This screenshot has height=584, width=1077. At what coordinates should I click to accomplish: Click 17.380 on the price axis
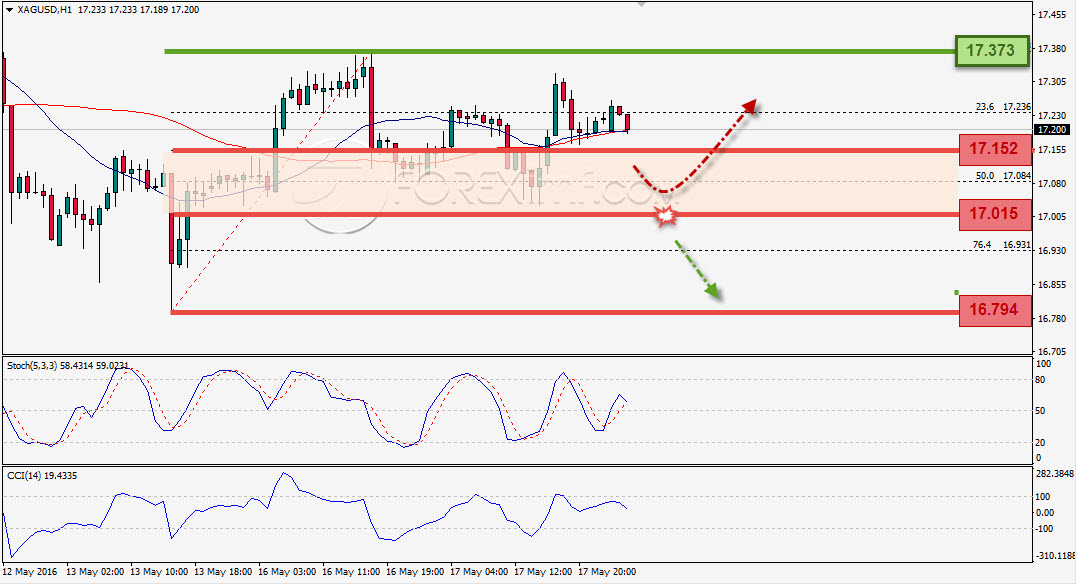[1052, 49]
